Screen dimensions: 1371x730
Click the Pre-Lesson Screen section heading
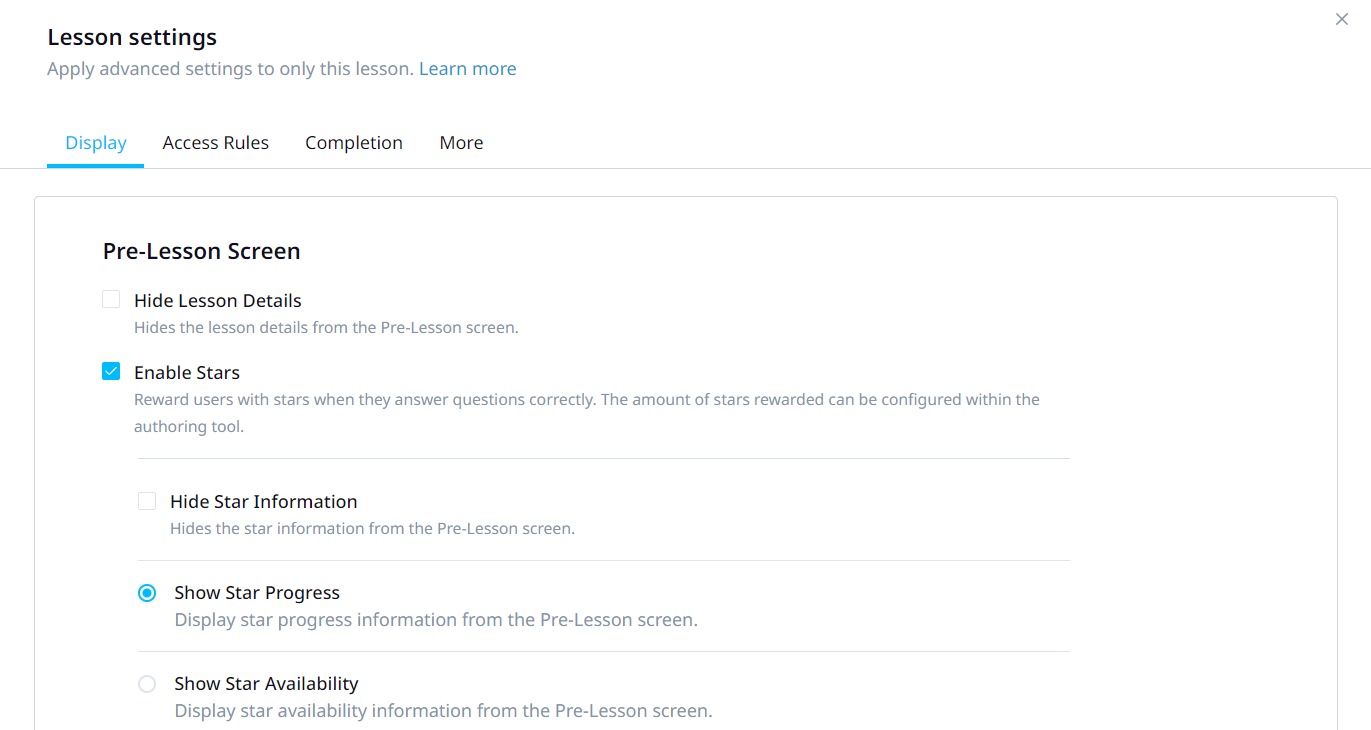point(202,251)
